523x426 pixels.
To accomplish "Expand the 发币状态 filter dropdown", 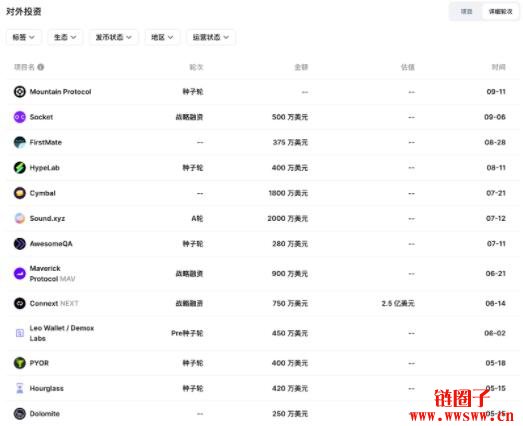I will coord(114,37).
